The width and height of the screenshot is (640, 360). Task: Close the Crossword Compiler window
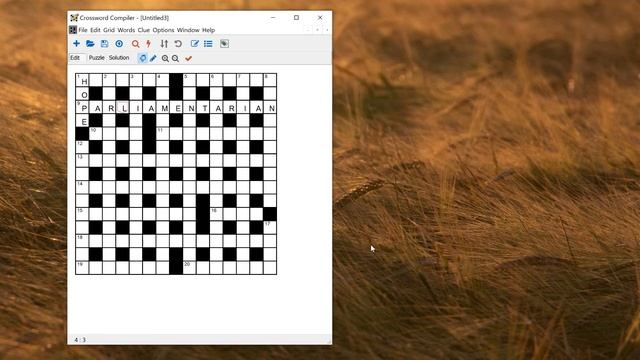pyautogui.click(x=320, y=18)
